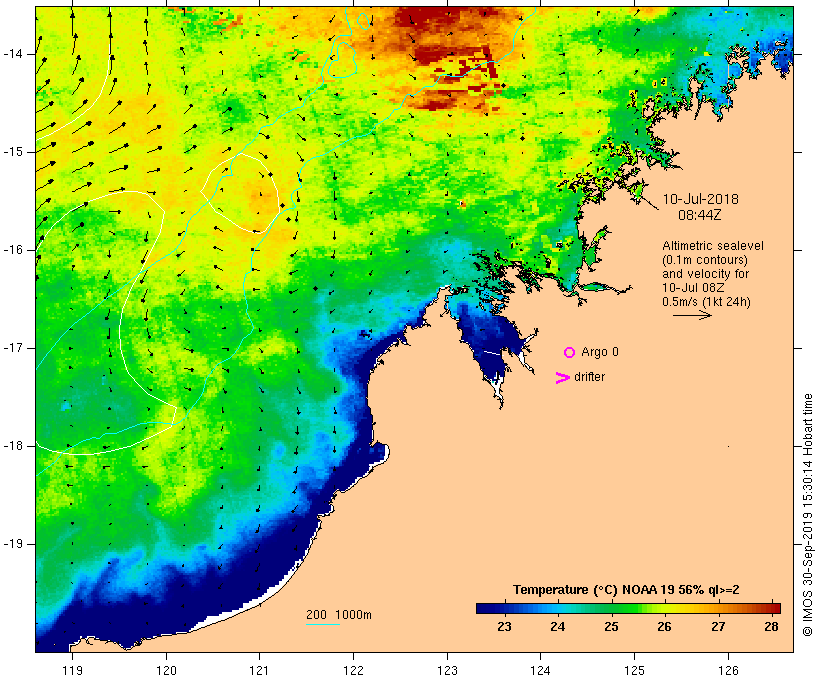Click the magenta drifter arrow legend marker
The height and width of the screenshot is (680, 820).
point(563,378)
